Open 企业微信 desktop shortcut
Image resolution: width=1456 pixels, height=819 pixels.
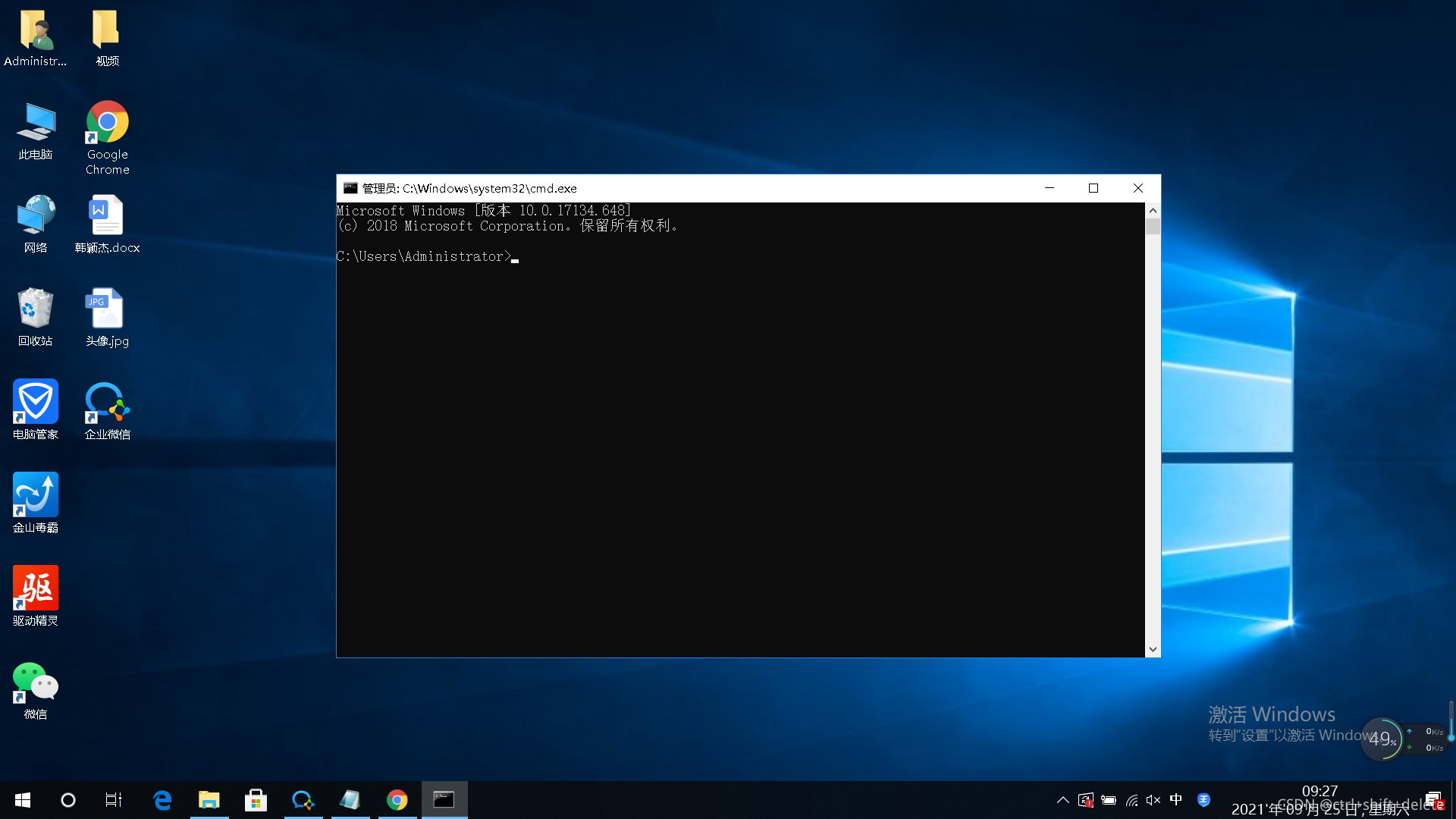(x=107, y=402)
